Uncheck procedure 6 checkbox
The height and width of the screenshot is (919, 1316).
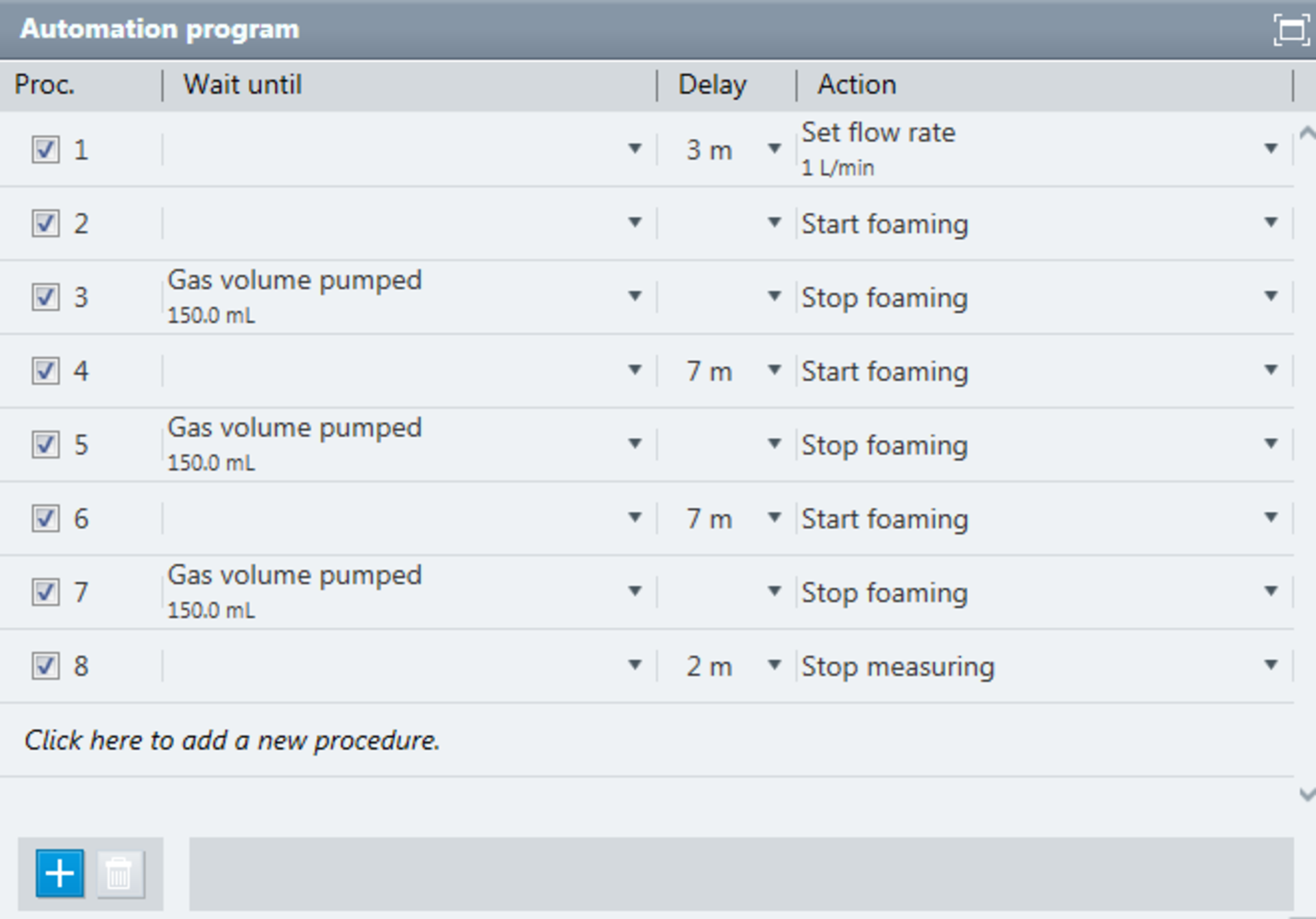pyautogui.click(x=45, y=518)
